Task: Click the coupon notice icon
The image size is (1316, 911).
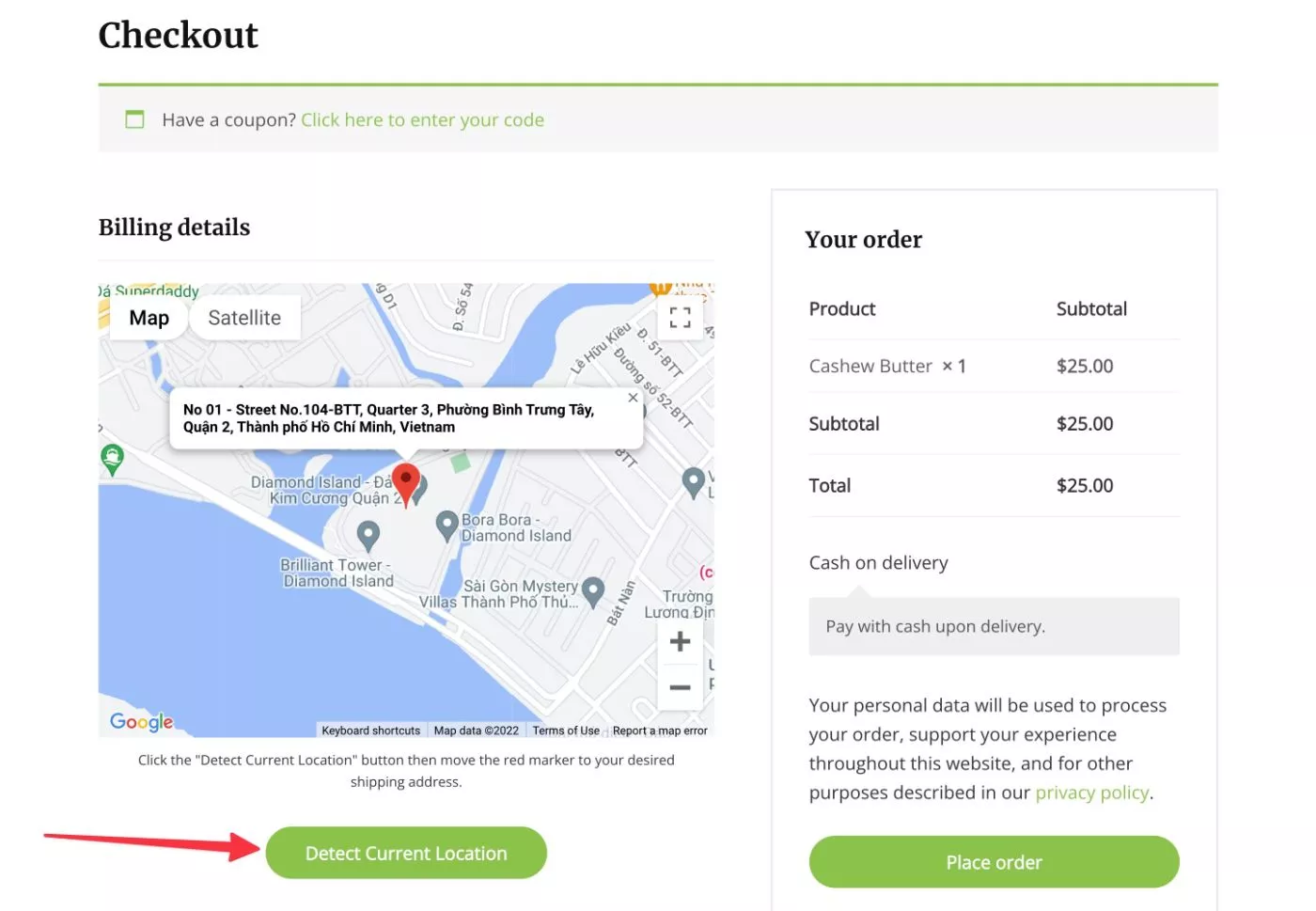Action: tap(135, 119)
